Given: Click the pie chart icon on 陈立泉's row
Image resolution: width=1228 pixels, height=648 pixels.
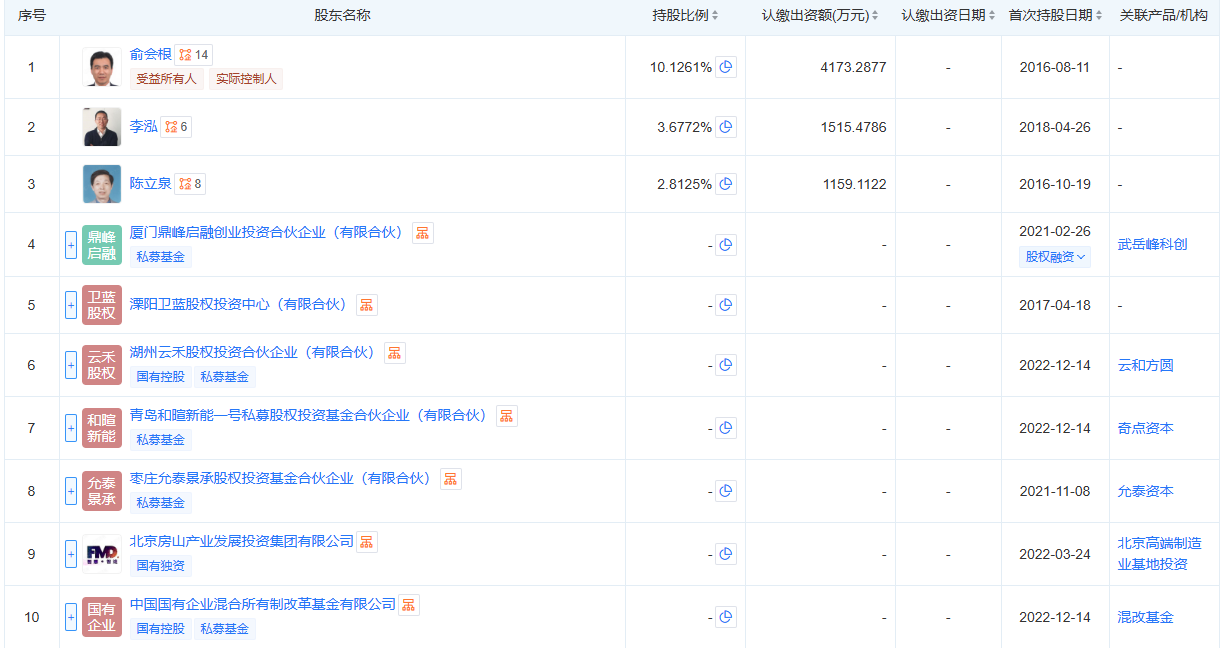Looking at the screenshot, I should click(726, 184).
